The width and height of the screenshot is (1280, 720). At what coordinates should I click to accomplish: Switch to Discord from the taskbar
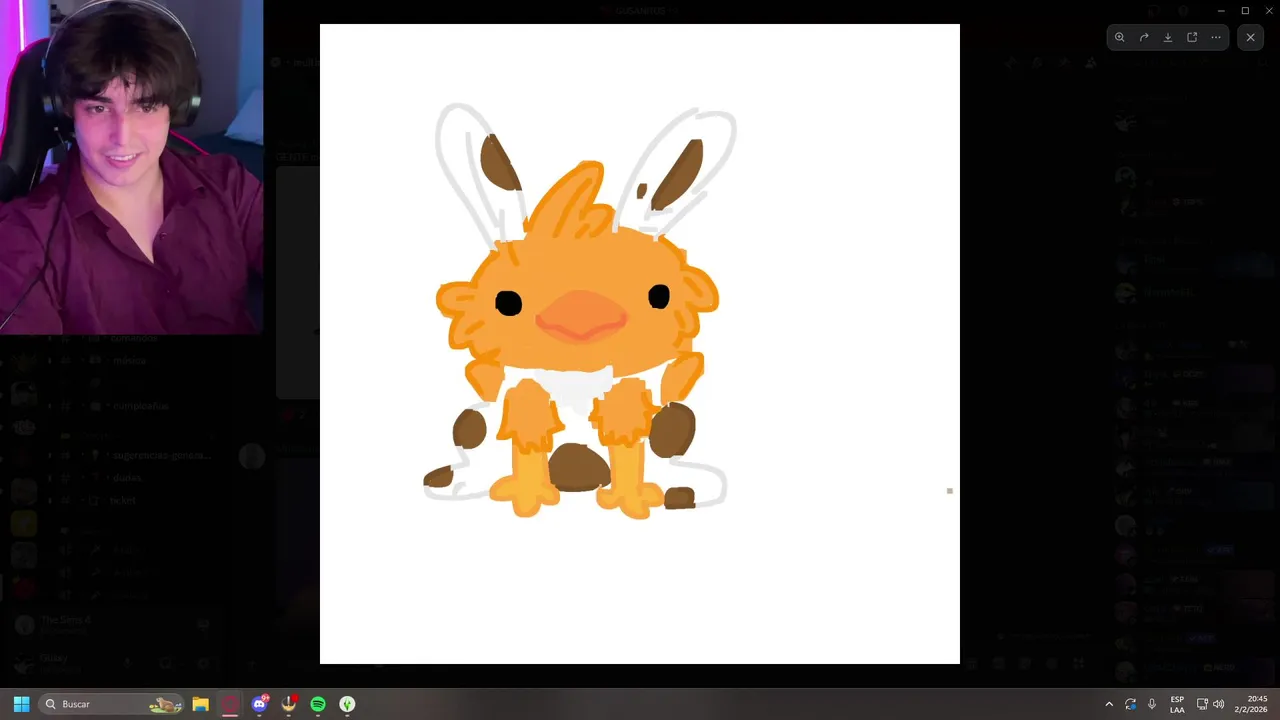(260, 704)
